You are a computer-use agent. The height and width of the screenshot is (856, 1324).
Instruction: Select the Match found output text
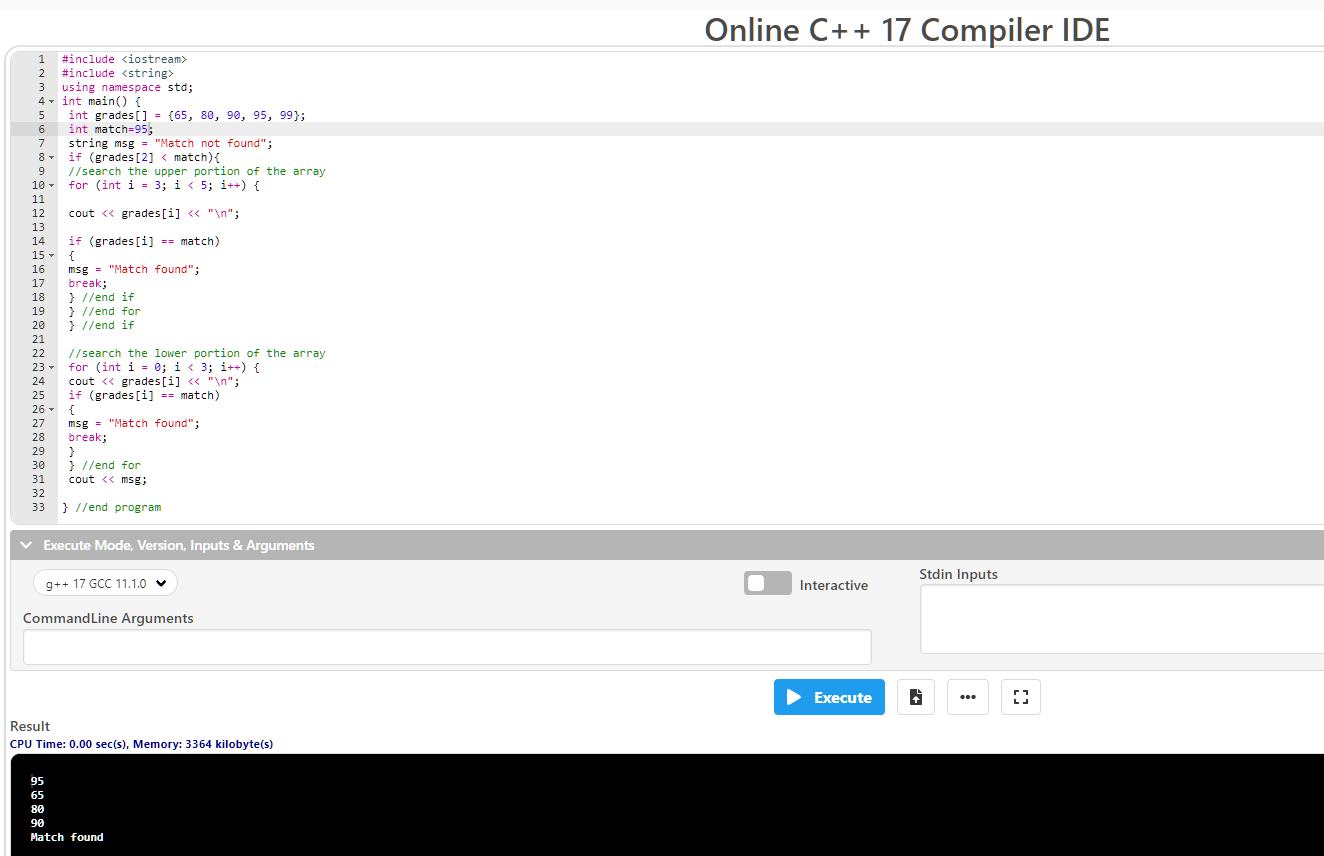66,837
